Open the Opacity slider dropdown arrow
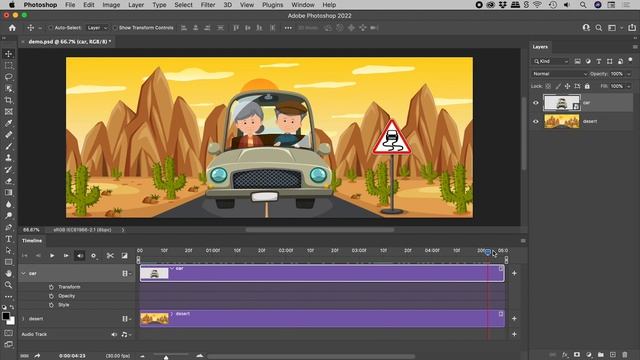640x360 pixels. [629, 74]
